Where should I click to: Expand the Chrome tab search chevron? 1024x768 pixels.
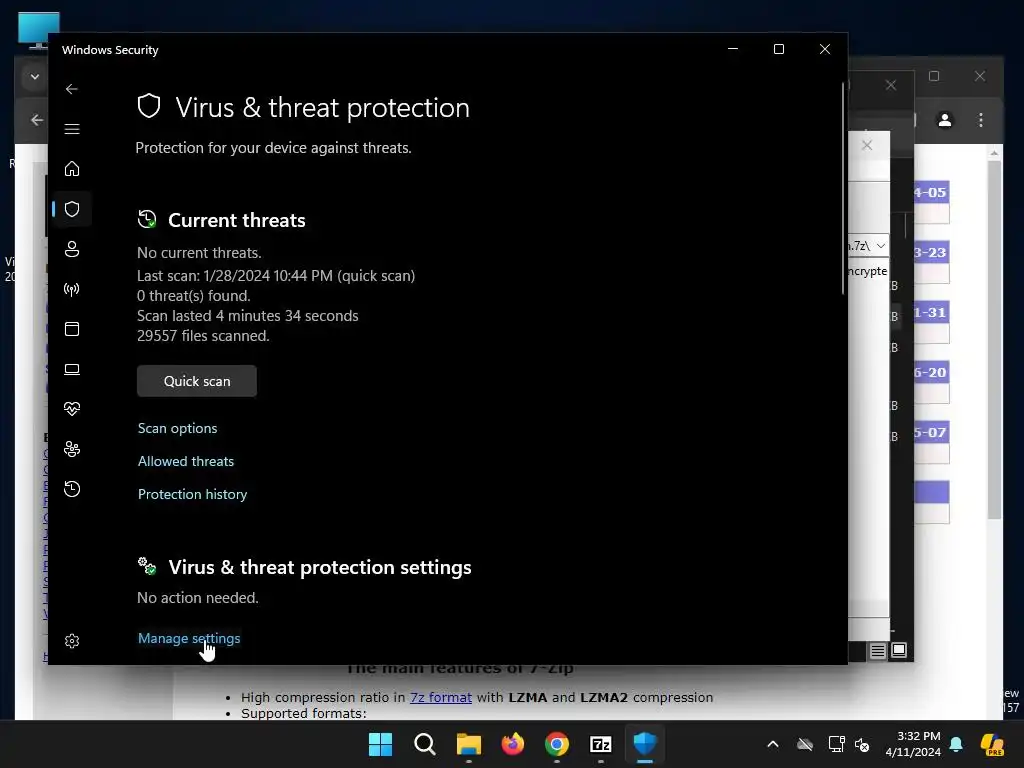coord(35,76)
